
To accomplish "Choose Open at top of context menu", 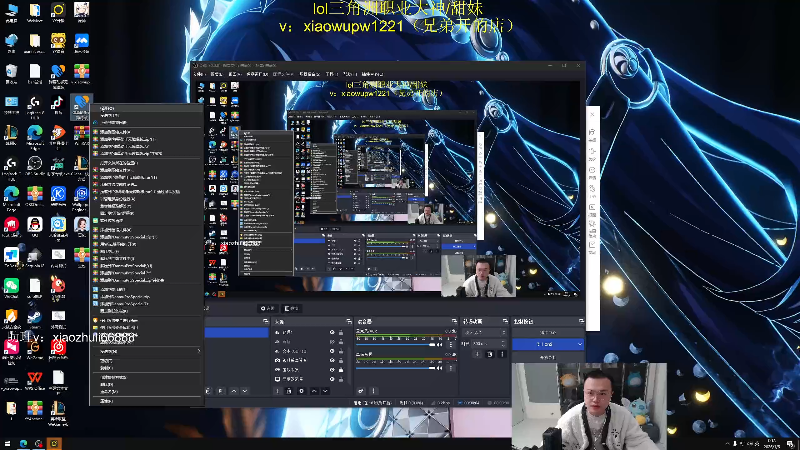I will [x=147, y=109].
